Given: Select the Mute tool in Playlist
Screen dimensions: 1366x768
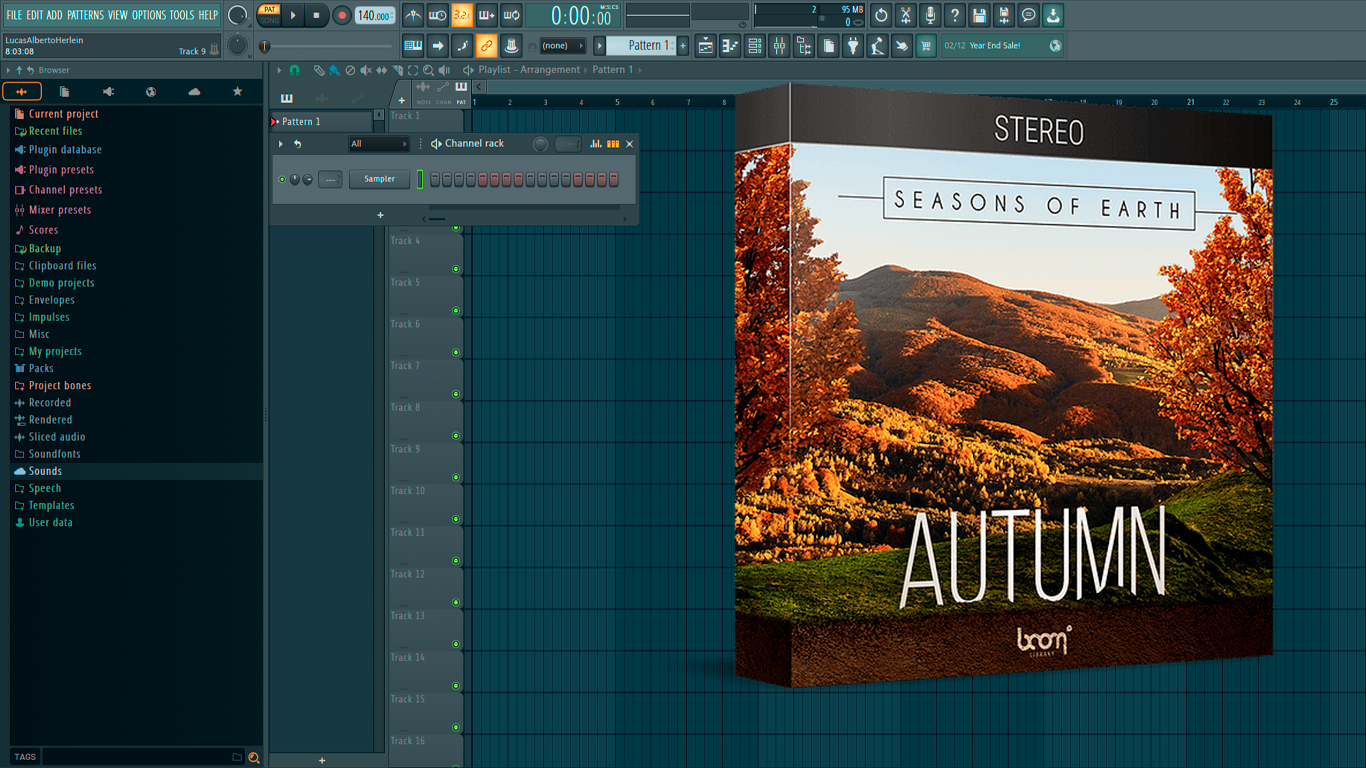Looking at the screenshot, I should pyautogui.click(x=366, y=70).
